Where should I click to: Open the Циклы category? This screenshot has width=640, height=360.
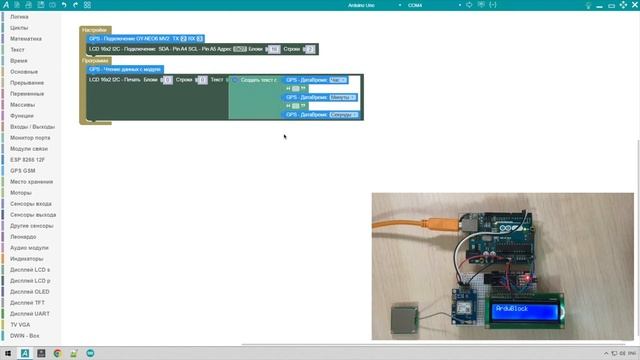point(19,28)
